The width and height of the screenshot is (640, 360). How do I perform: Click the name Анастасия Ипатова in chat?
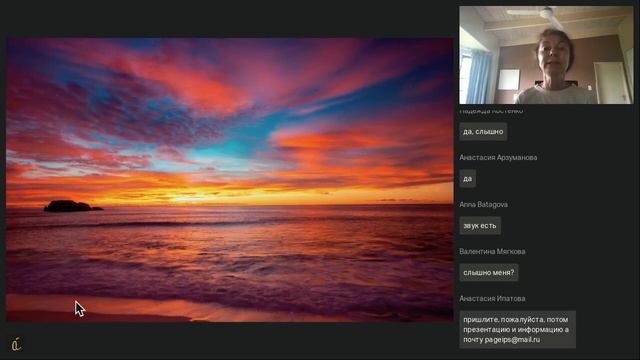tap(492, 298)
